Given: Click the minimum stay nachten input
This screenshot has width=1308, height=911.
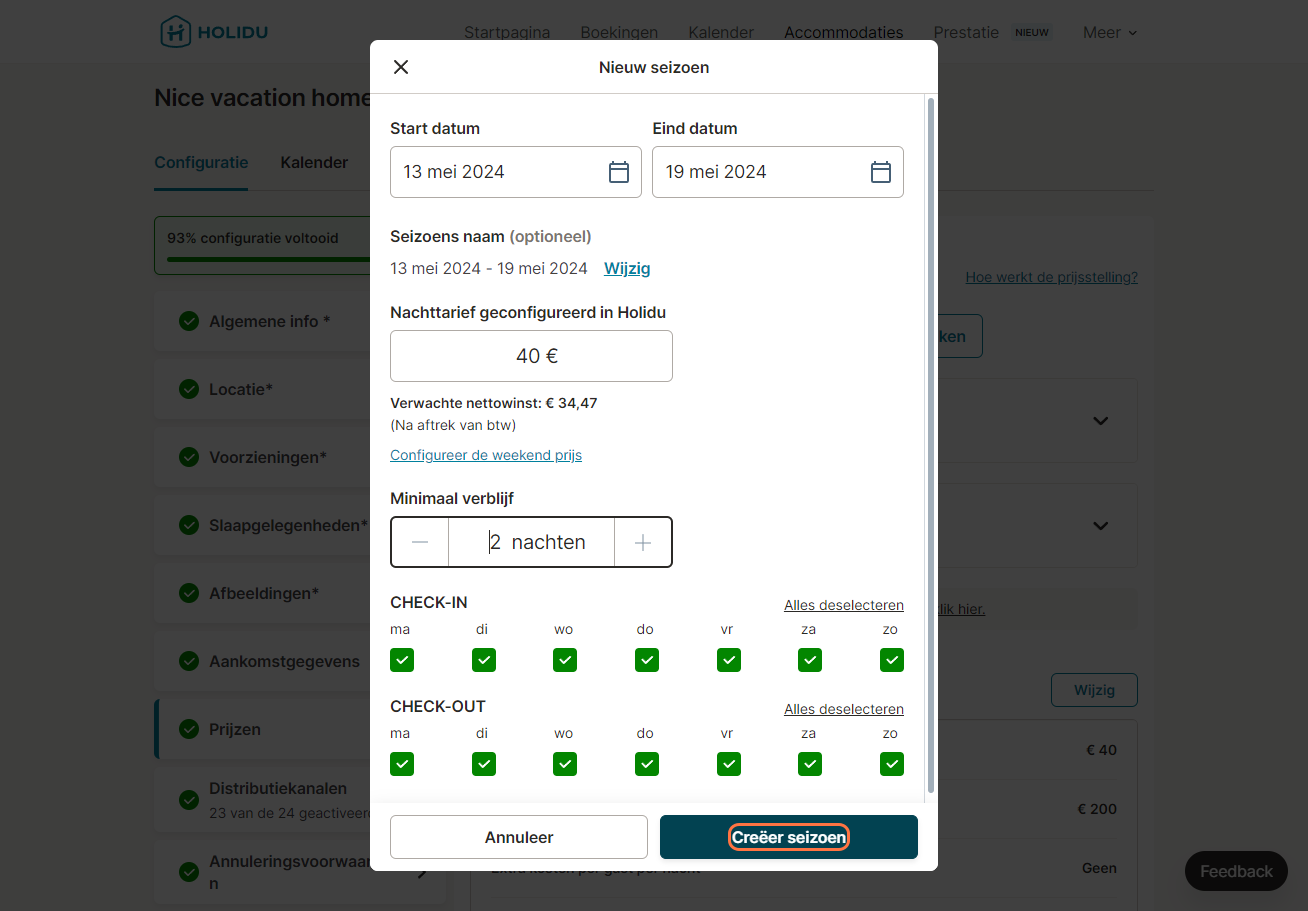Looking at the screenshot, I should pos(531,542).
